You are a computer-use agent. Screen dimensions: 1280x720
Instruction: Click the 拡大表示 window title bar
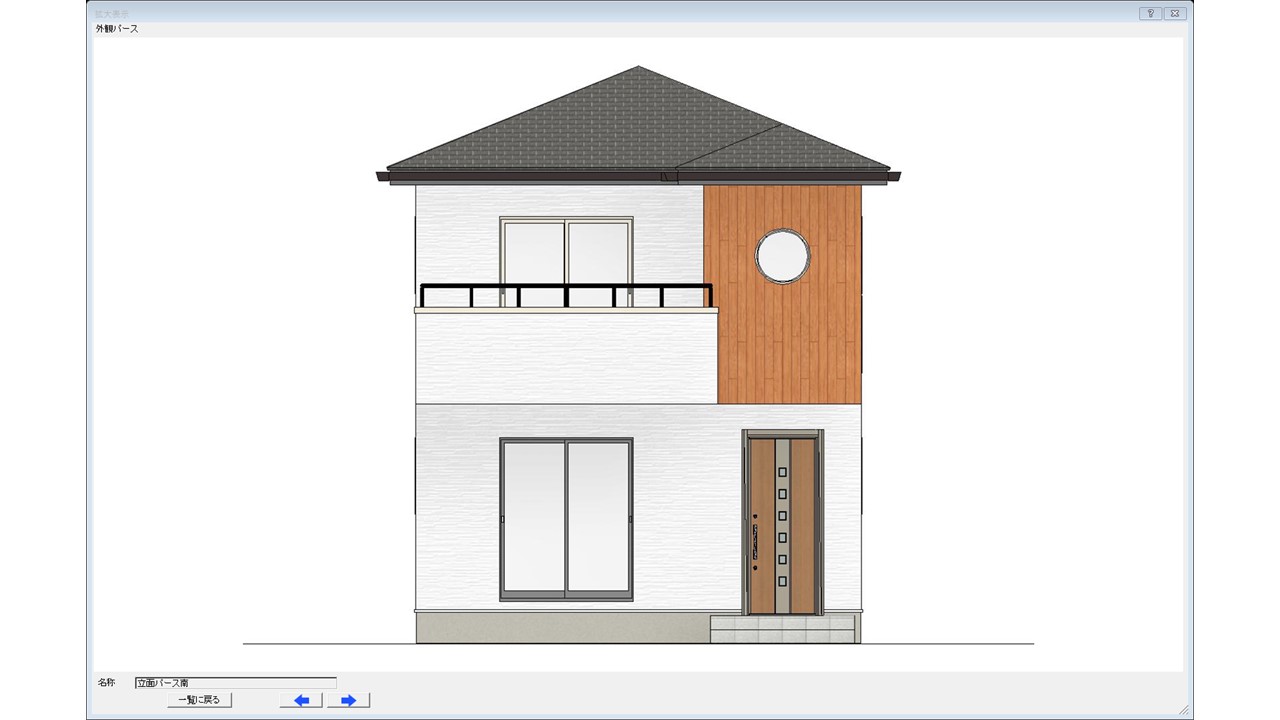[600, 13]
